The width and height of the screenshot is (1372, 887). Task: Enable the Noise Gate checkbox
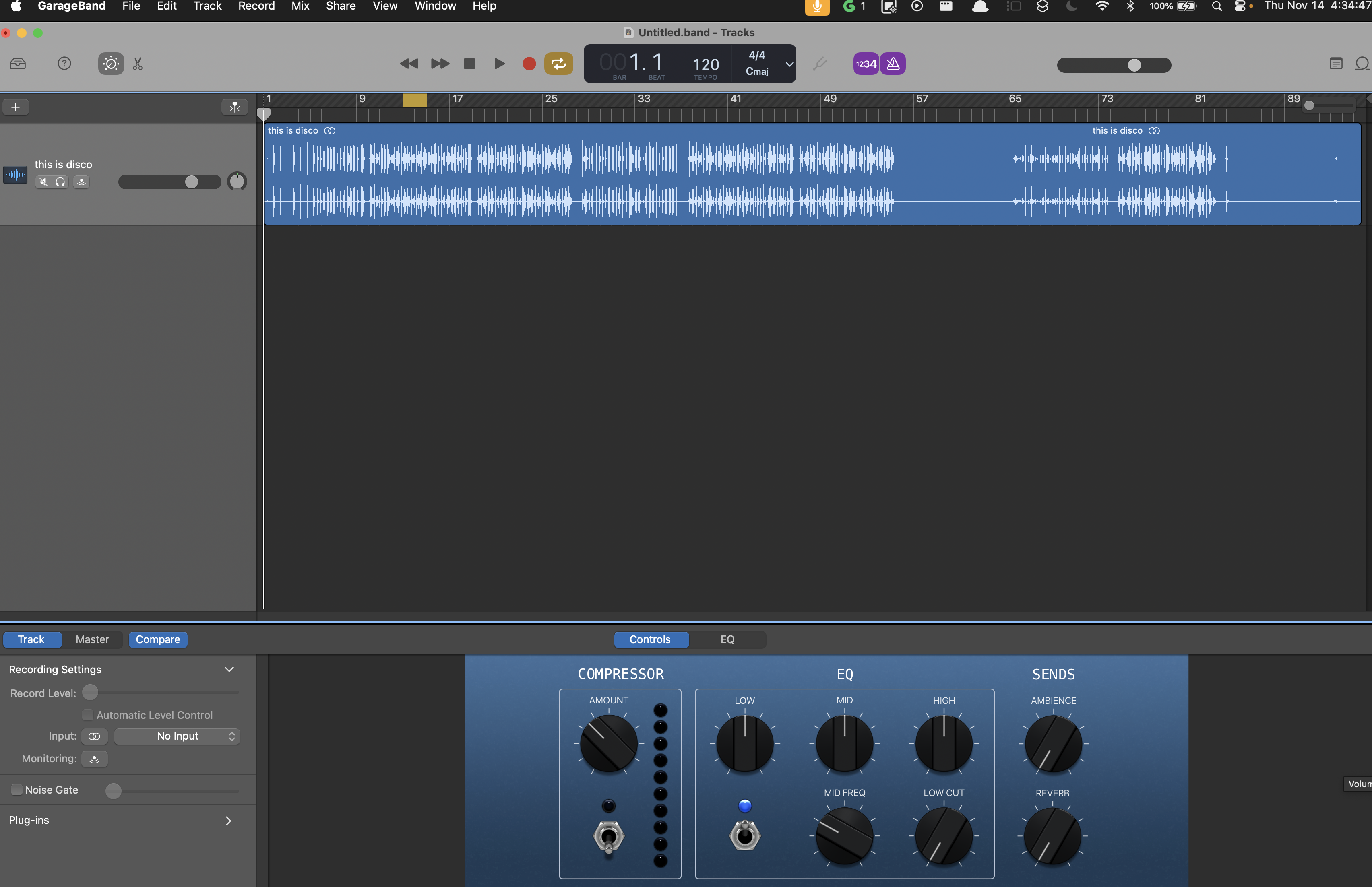17,790
